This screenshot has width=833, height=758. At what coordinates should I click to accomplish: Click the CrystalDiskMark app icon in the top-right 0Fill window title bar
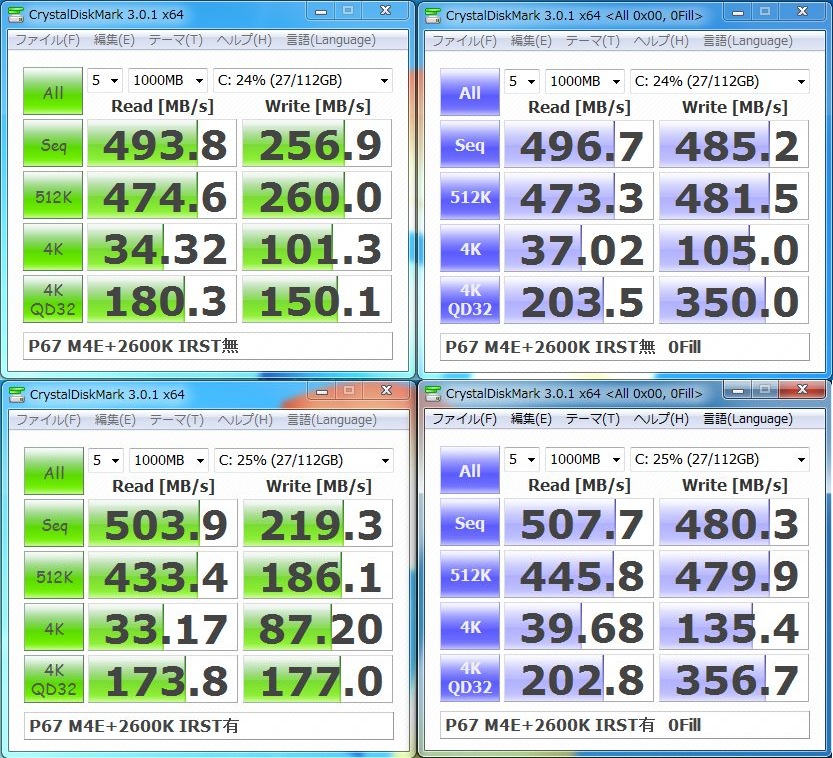pos(434,15)
